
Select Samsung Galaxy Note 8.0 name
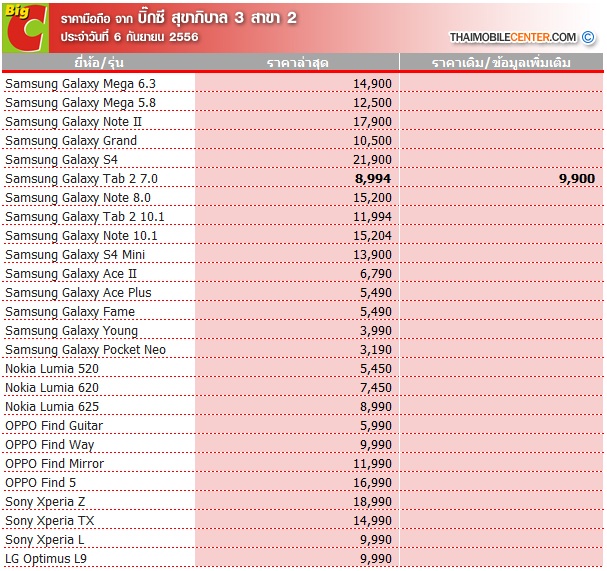pyautogui.click(x=78, y=197)
